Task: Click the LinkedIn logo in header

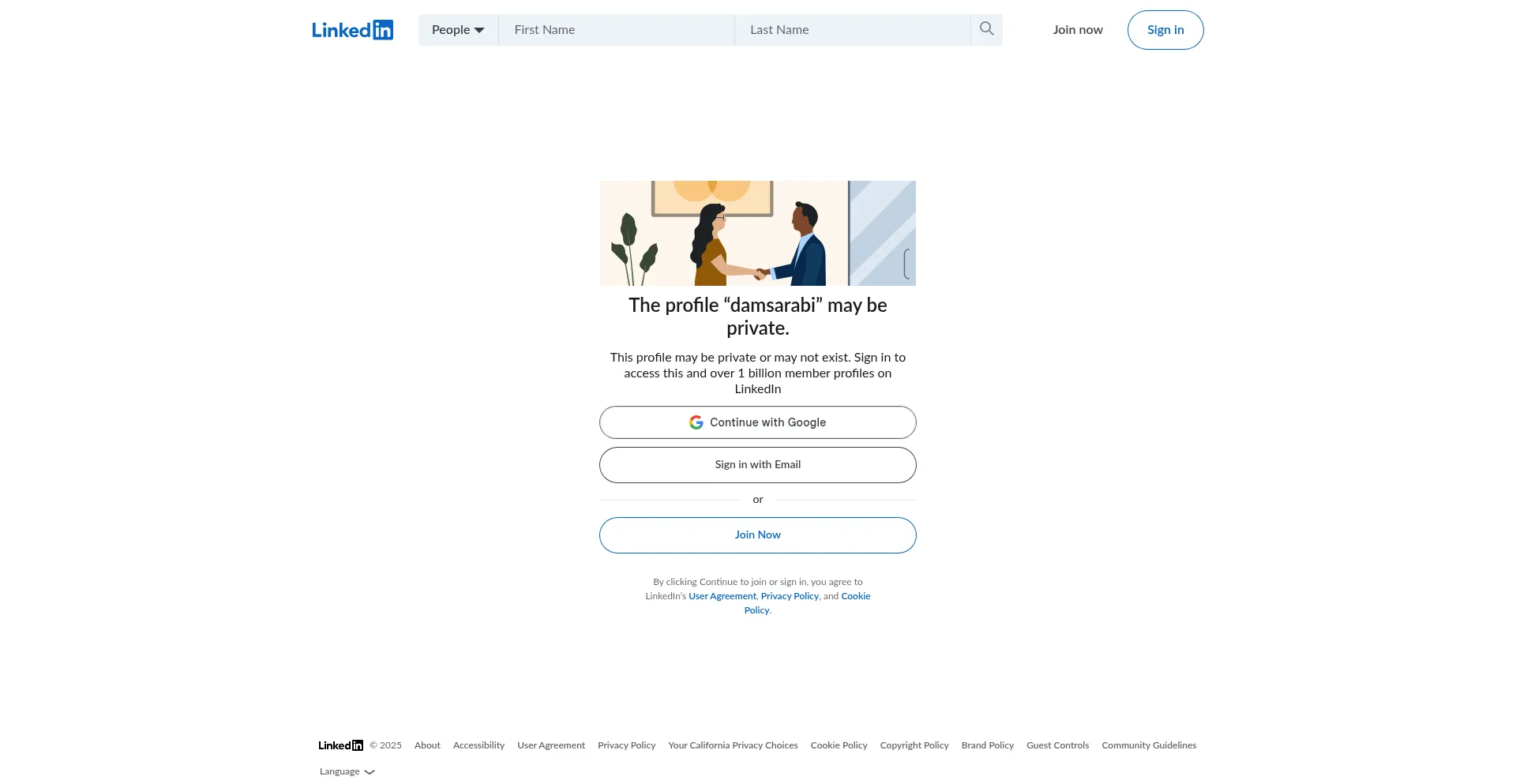Action: click(352, 30)
